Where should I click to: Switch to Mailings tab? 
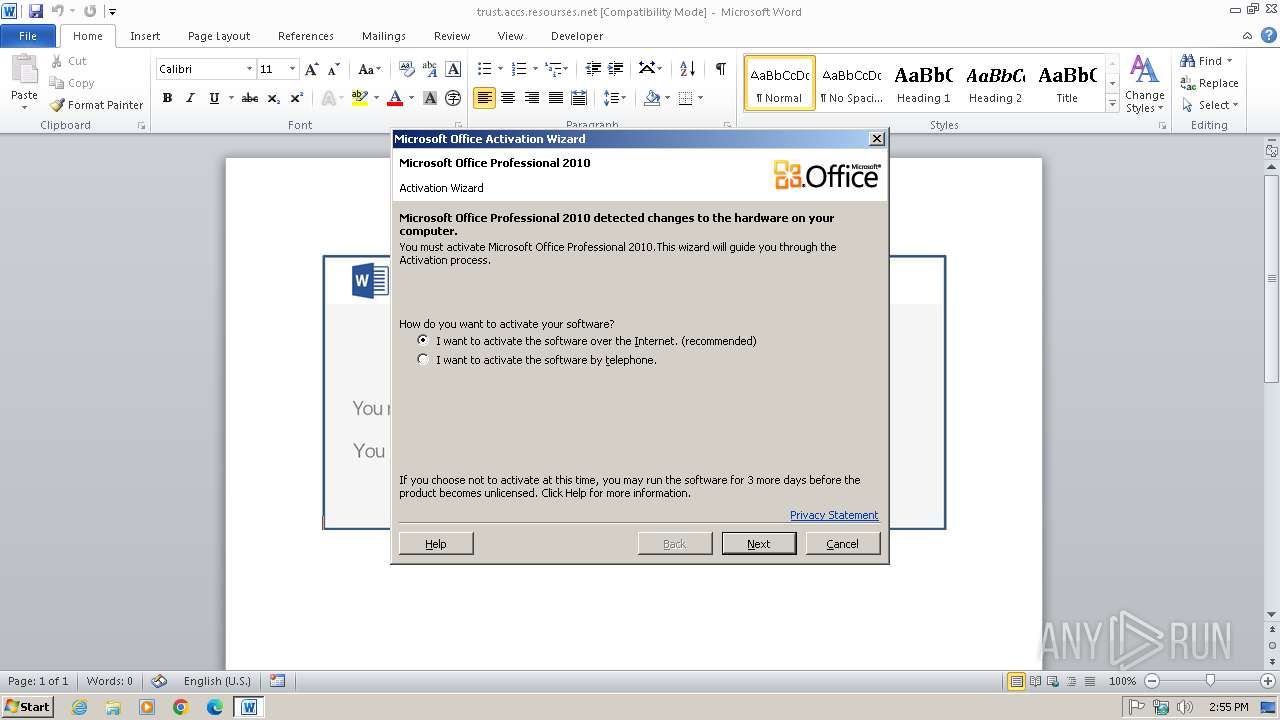(x=384, y=36)
